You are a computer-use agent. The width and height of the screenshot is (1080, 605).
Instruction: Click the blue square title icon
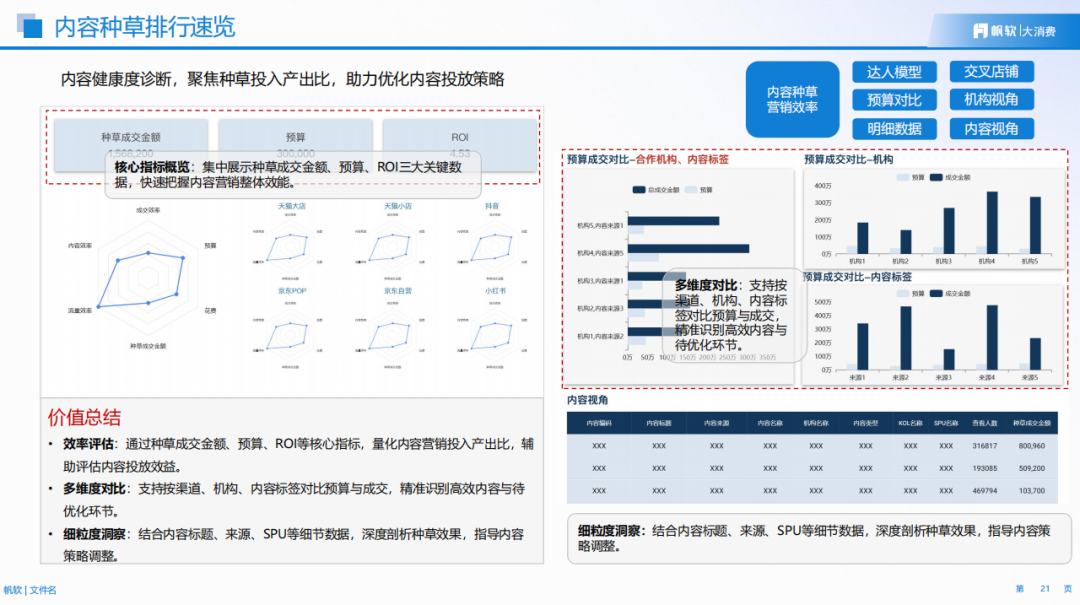click(x=31, y=27)
